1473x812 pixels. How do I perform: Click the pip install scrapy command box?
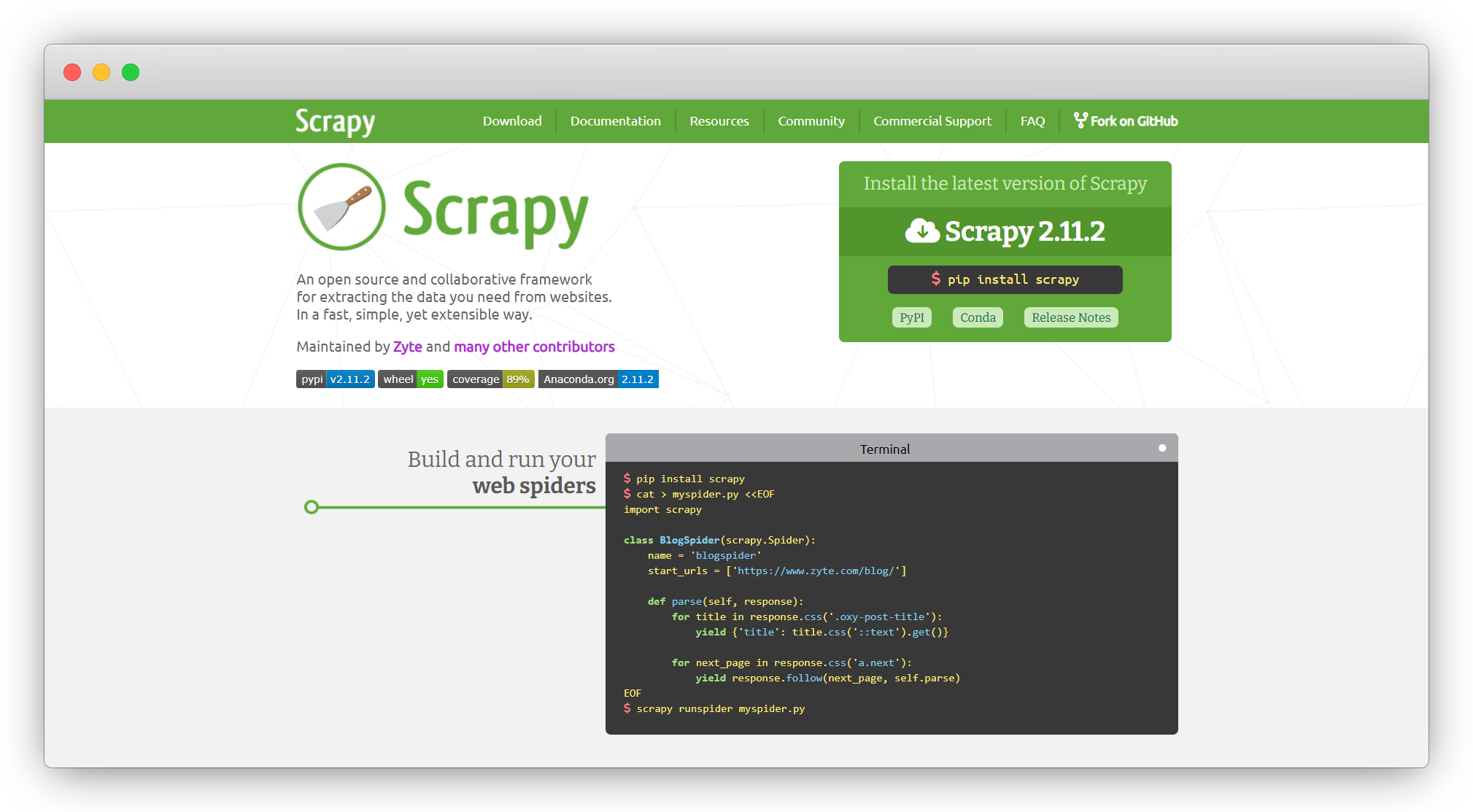[x=1005, y=279]
